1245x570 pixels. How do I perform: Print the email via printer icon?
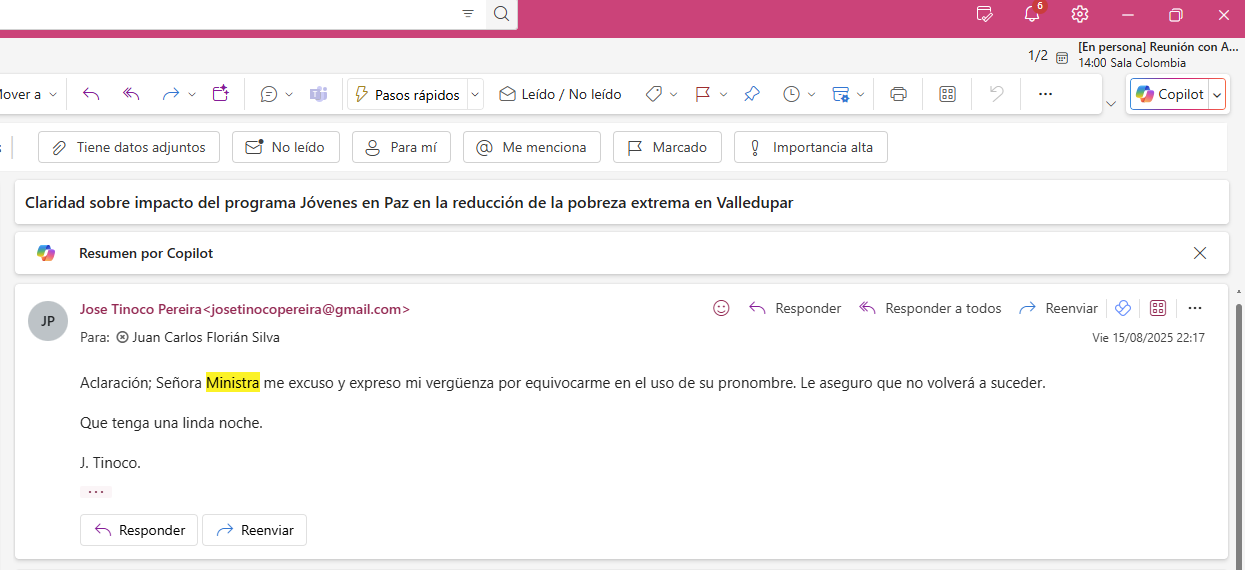pos(898,94)
